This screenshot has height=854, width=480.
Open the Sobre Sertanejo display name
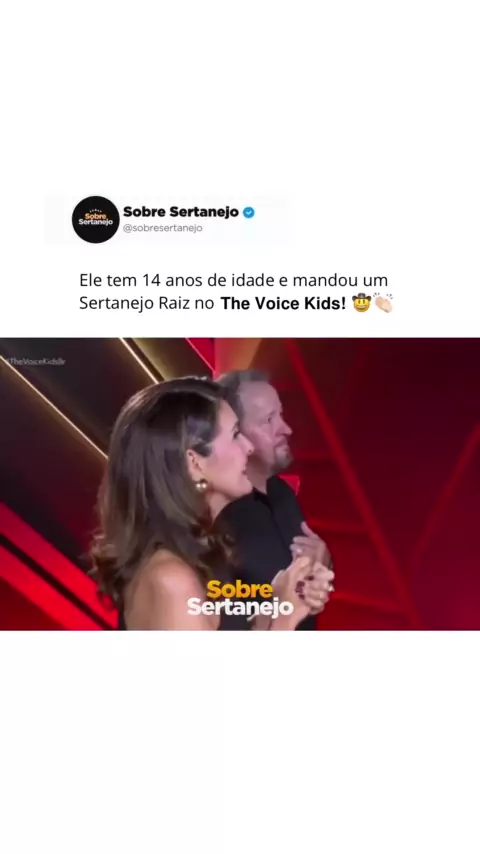coord(181,212)
